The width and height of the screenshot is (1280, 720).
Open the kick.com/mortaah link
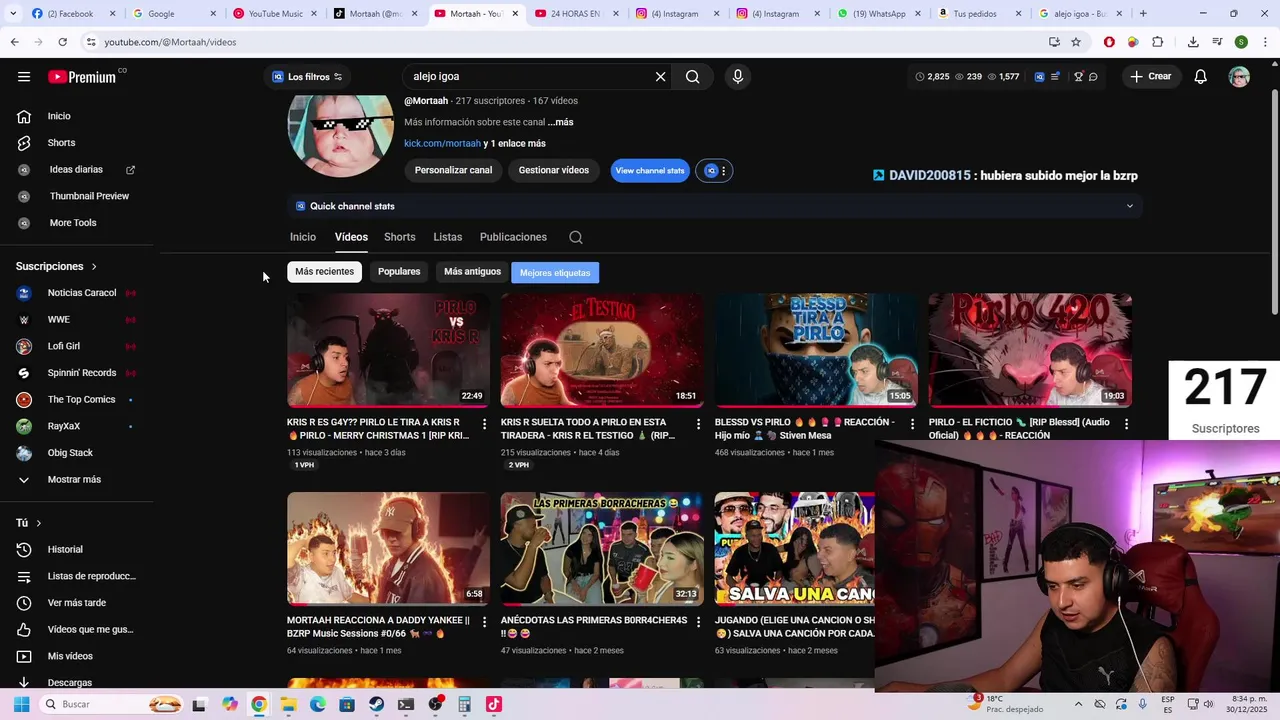442,144
